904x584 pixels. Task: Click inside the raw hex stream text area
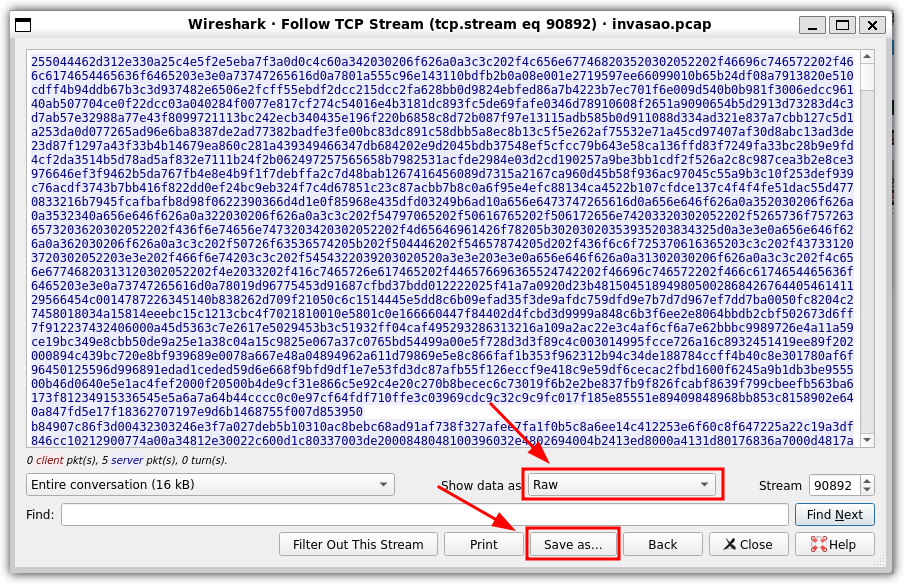coord(440,250)
